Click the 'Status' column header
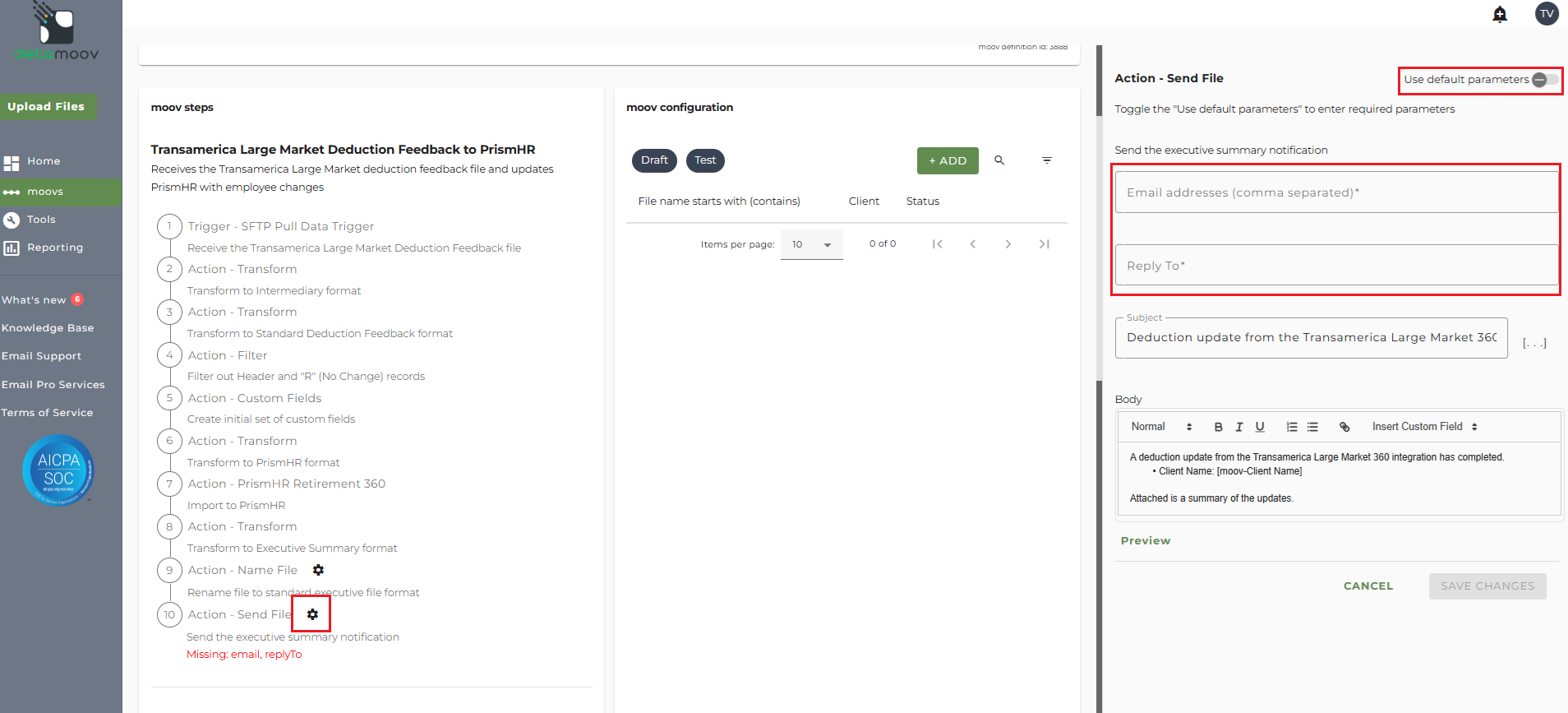Viewport: 1568px width, 713px height. (923, 201)
